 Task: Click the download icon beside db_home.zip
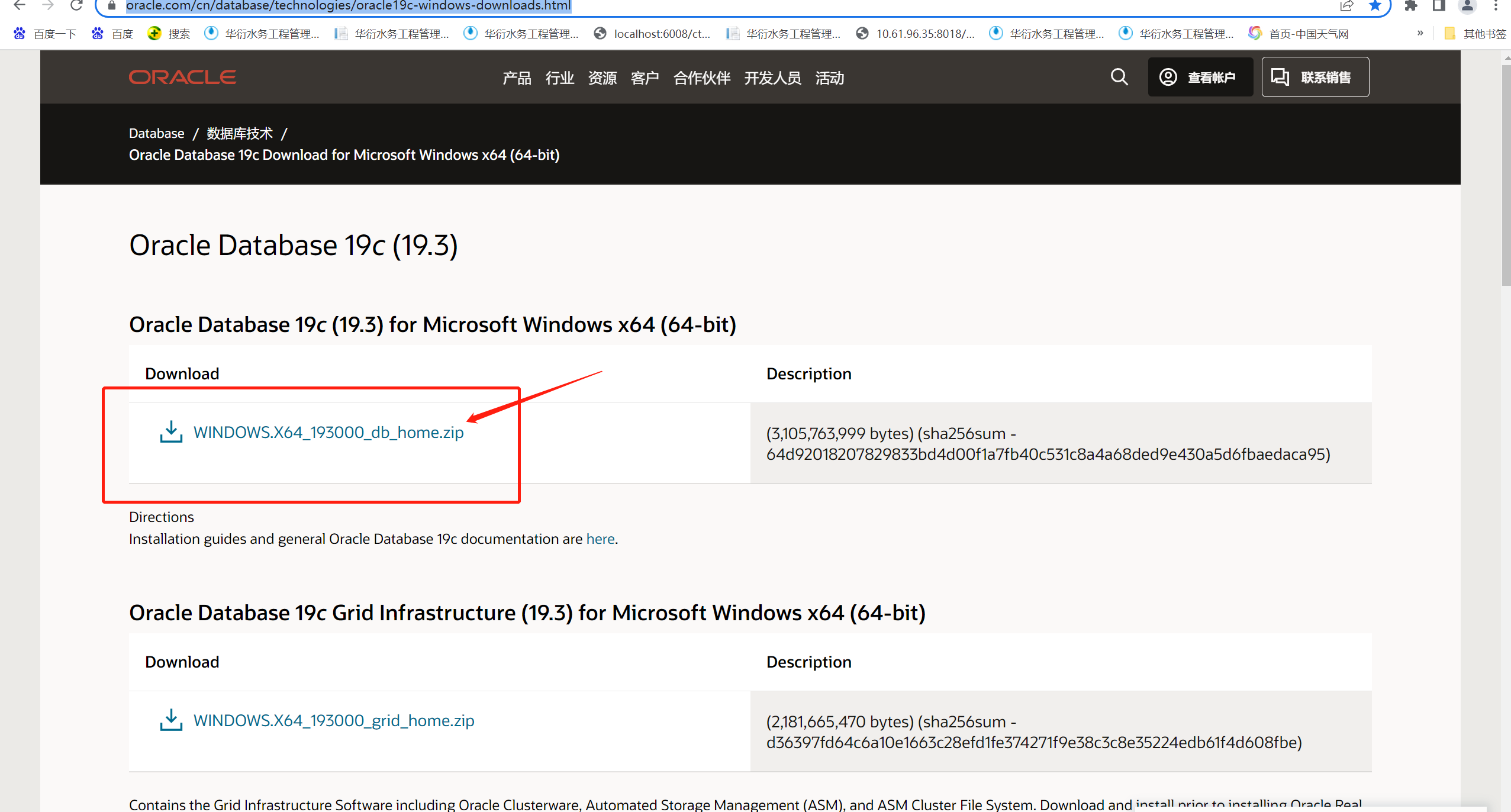coord(171,432)
